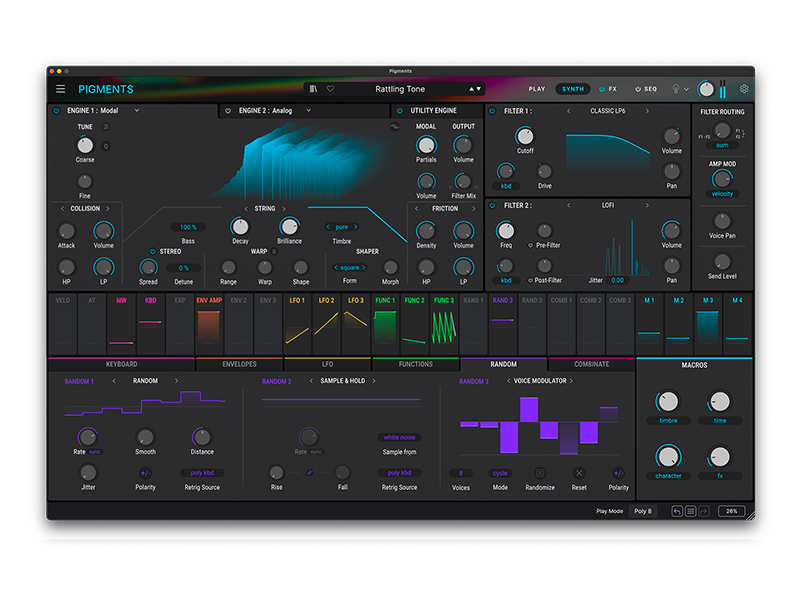The image size is (800, 600).
Task: Click next Random 2 mode arrow
Action: tap(374, 381)
